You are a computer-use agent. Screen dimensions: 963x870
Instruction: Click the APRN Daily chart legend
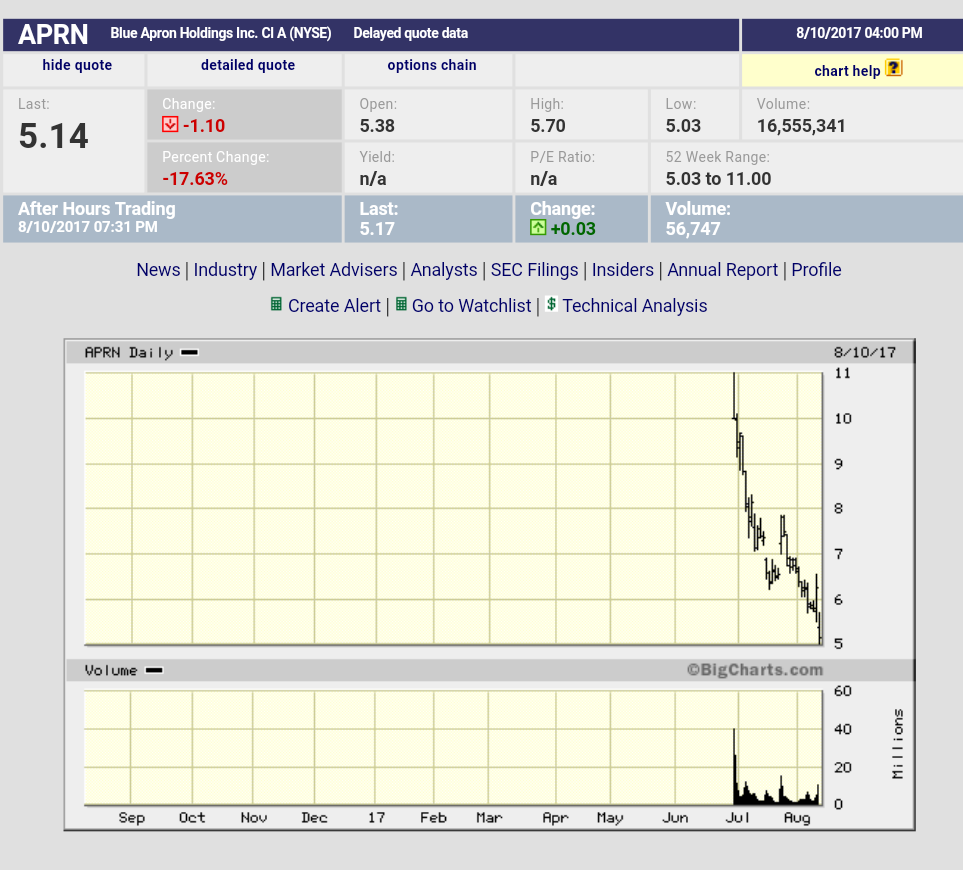(x=141, y=352)
